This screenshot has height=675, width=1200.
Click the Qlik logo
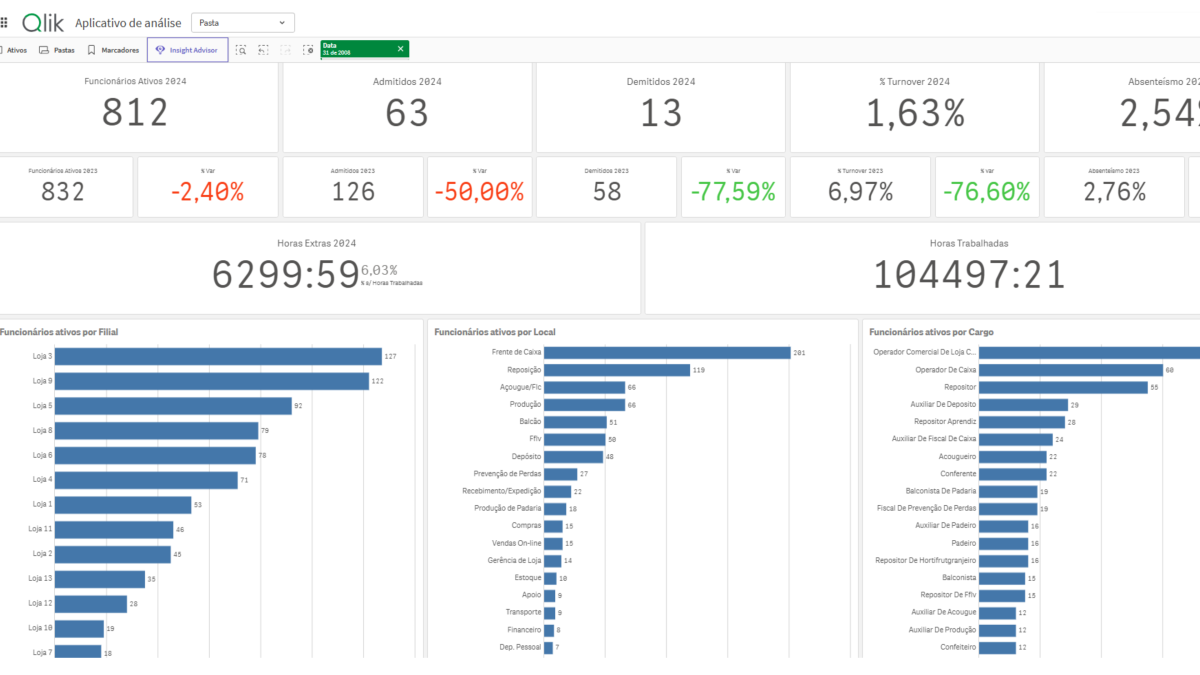click(43, 22)
